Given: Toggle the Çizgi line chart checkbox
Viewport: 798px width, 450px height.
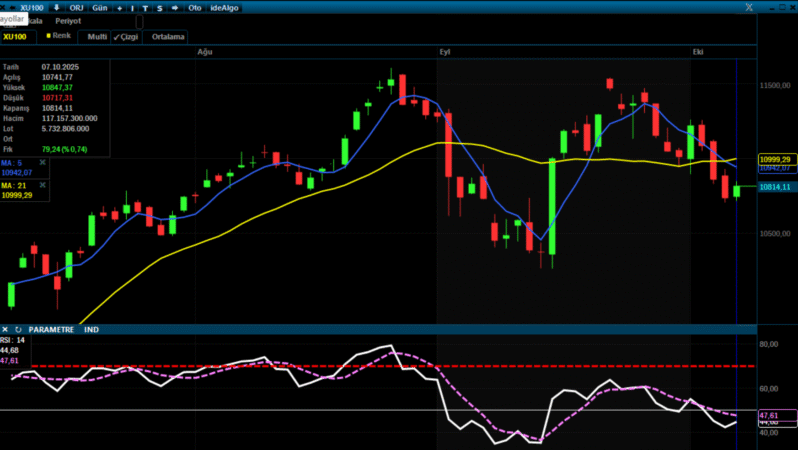Looking at the screenshot, I should pos(126,36).
